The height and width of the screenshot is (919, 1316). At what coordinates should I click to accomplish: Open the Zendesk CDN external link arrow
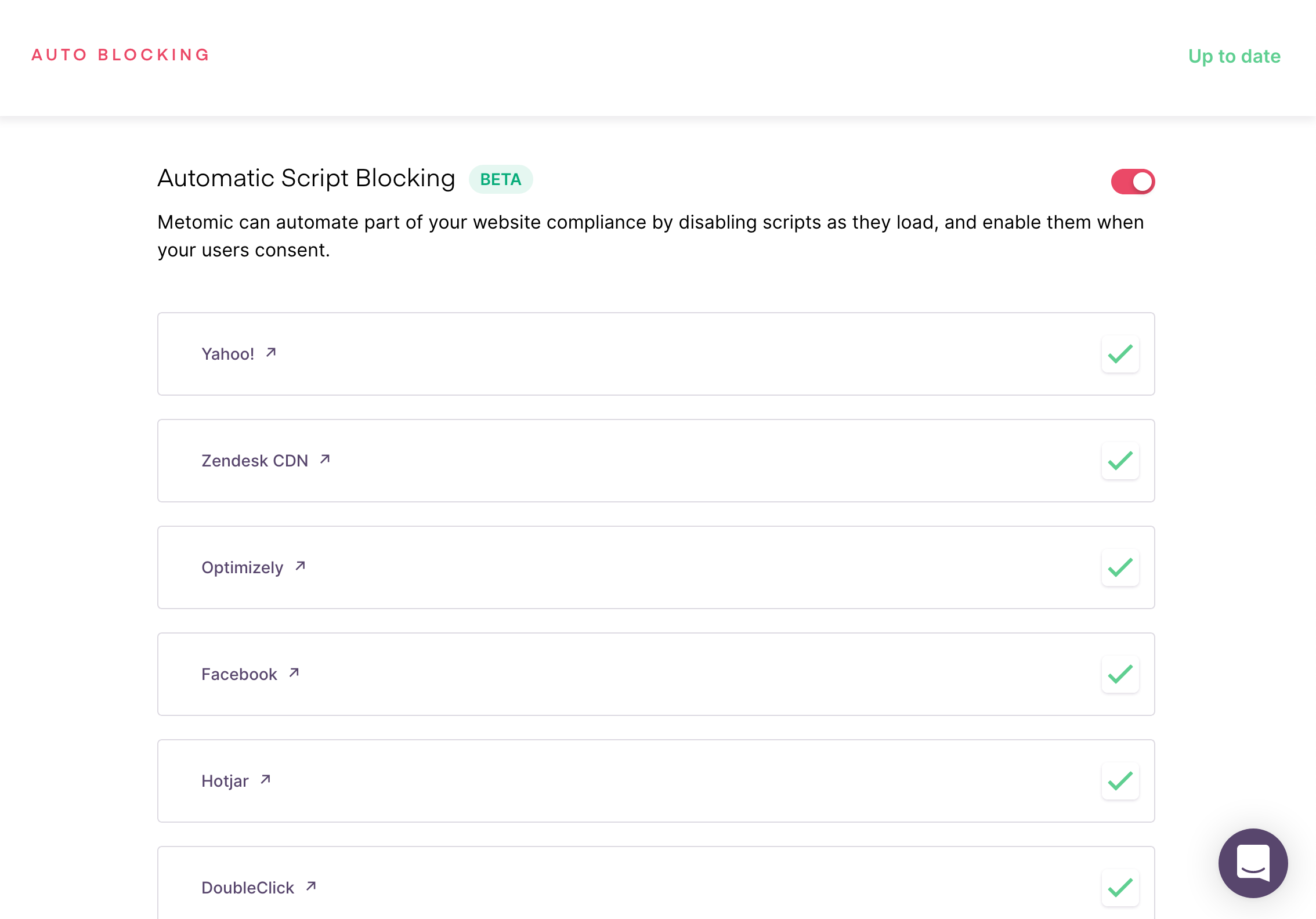click(x=325, y=459)
